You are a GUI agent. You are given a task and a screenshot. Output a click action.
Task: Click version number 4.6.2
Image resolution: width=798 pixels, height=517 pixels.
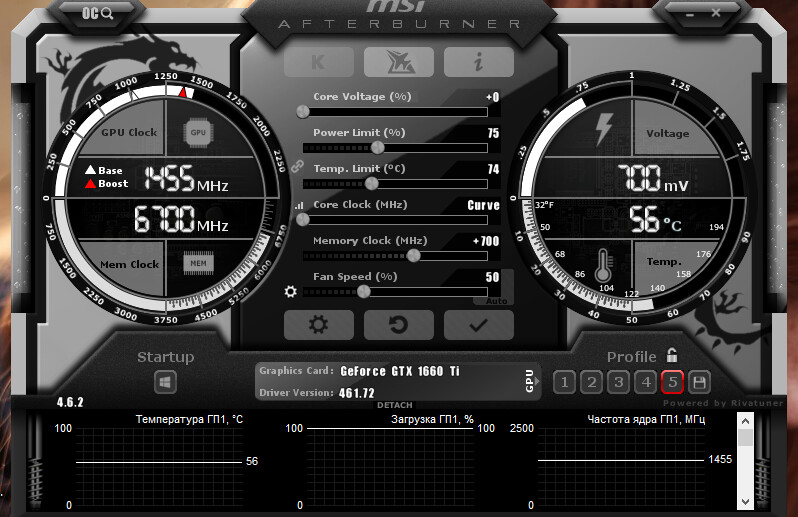pyautogui.click(x=70, y=402)
